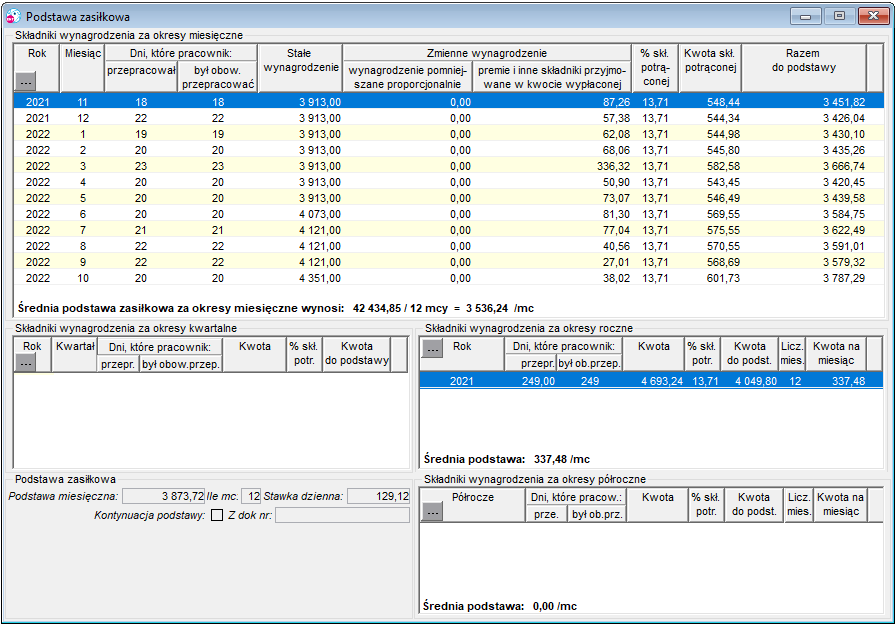Click the Stałe wynagrodzenie column header
896x626 pixels.
301,68
